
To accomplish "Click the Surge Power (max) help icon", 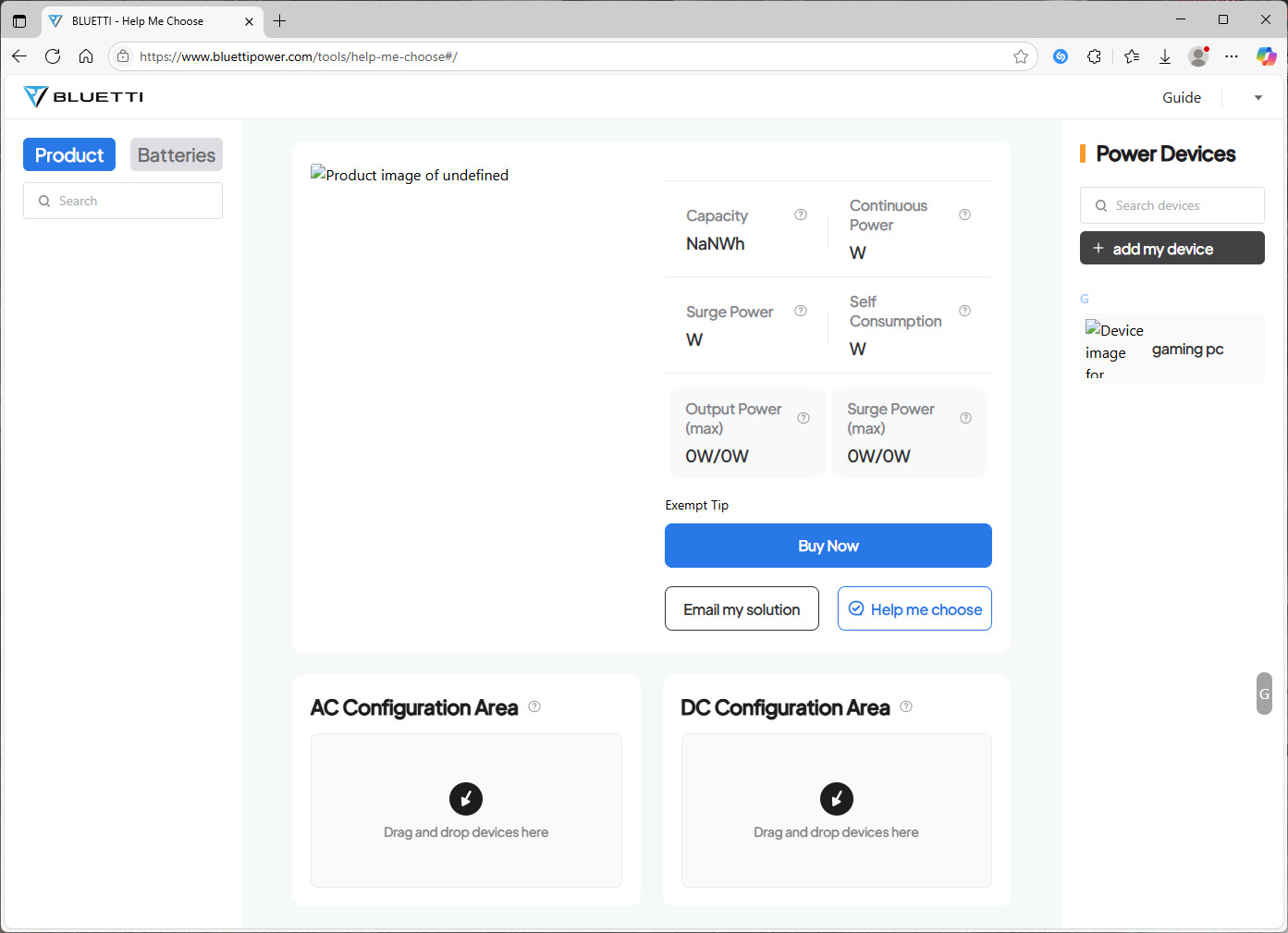I will tap(965, 418).
